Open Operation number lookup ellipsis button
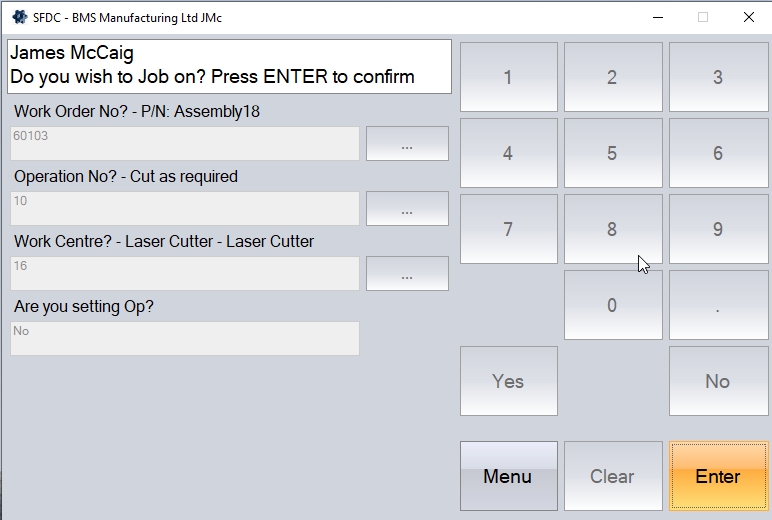 point(407,209)
